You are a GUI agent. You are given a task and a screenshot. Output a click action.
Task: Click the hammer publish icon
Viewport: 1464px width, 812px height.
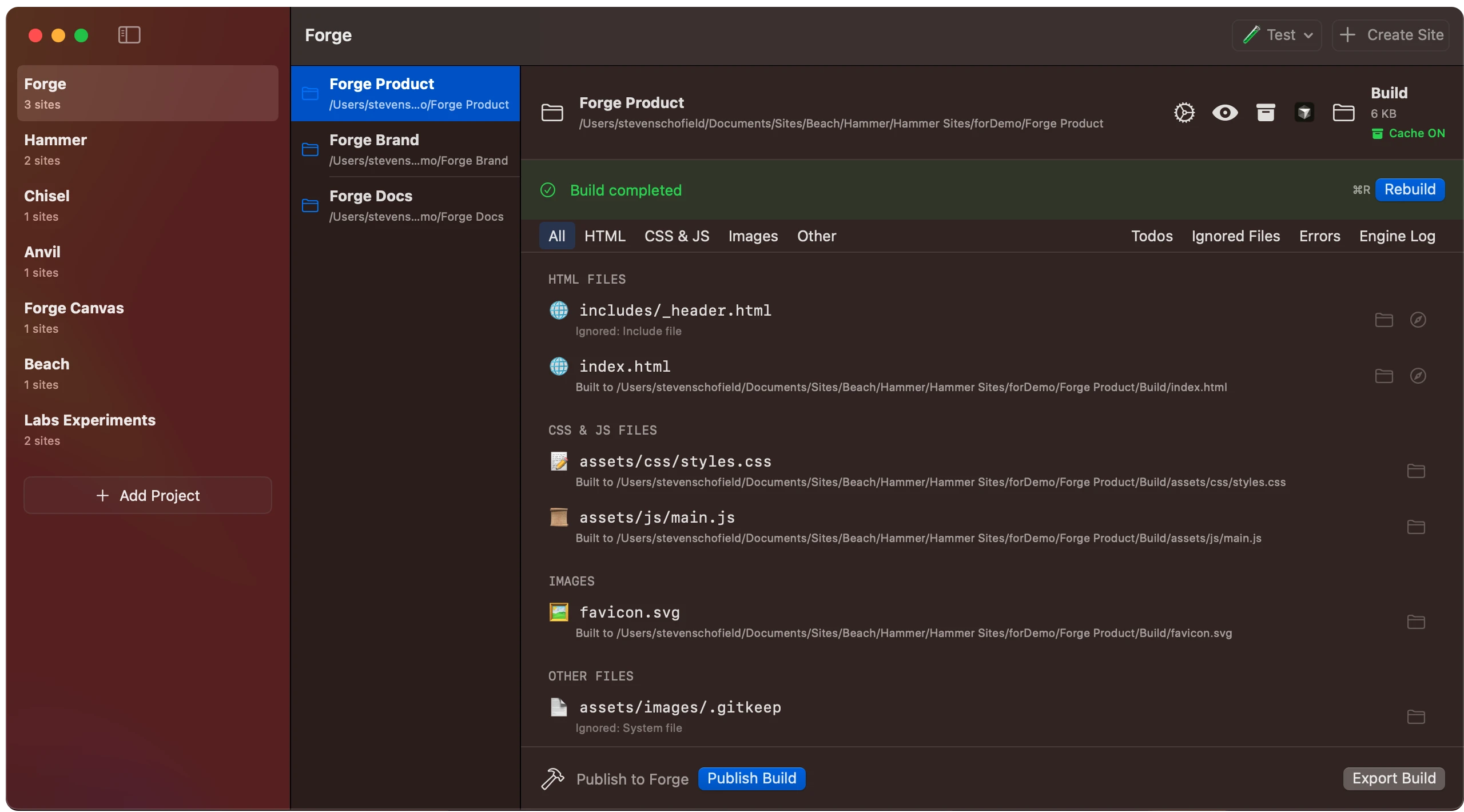click(552, 778)
